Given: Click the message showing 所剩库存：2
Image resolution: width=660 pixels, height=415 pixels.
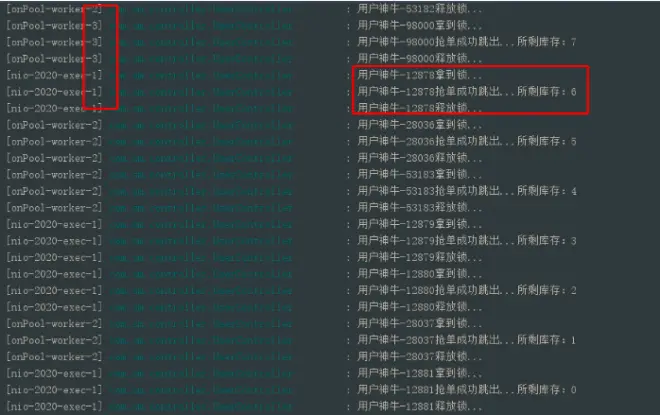Looking at the screenshot, I should [x=467, y=290].
